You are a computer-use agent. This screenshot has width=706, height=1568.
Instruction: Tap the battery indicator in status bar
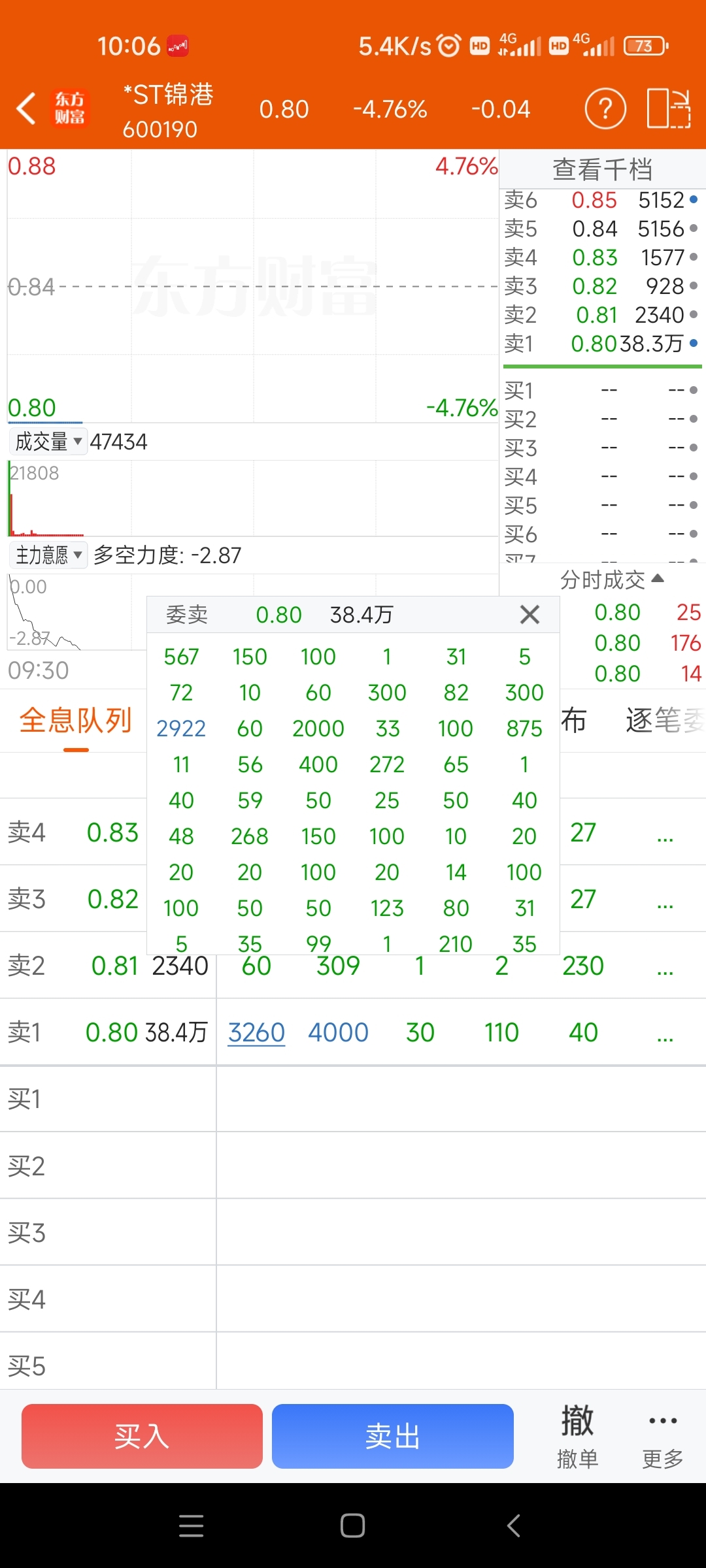pos(646,46)
